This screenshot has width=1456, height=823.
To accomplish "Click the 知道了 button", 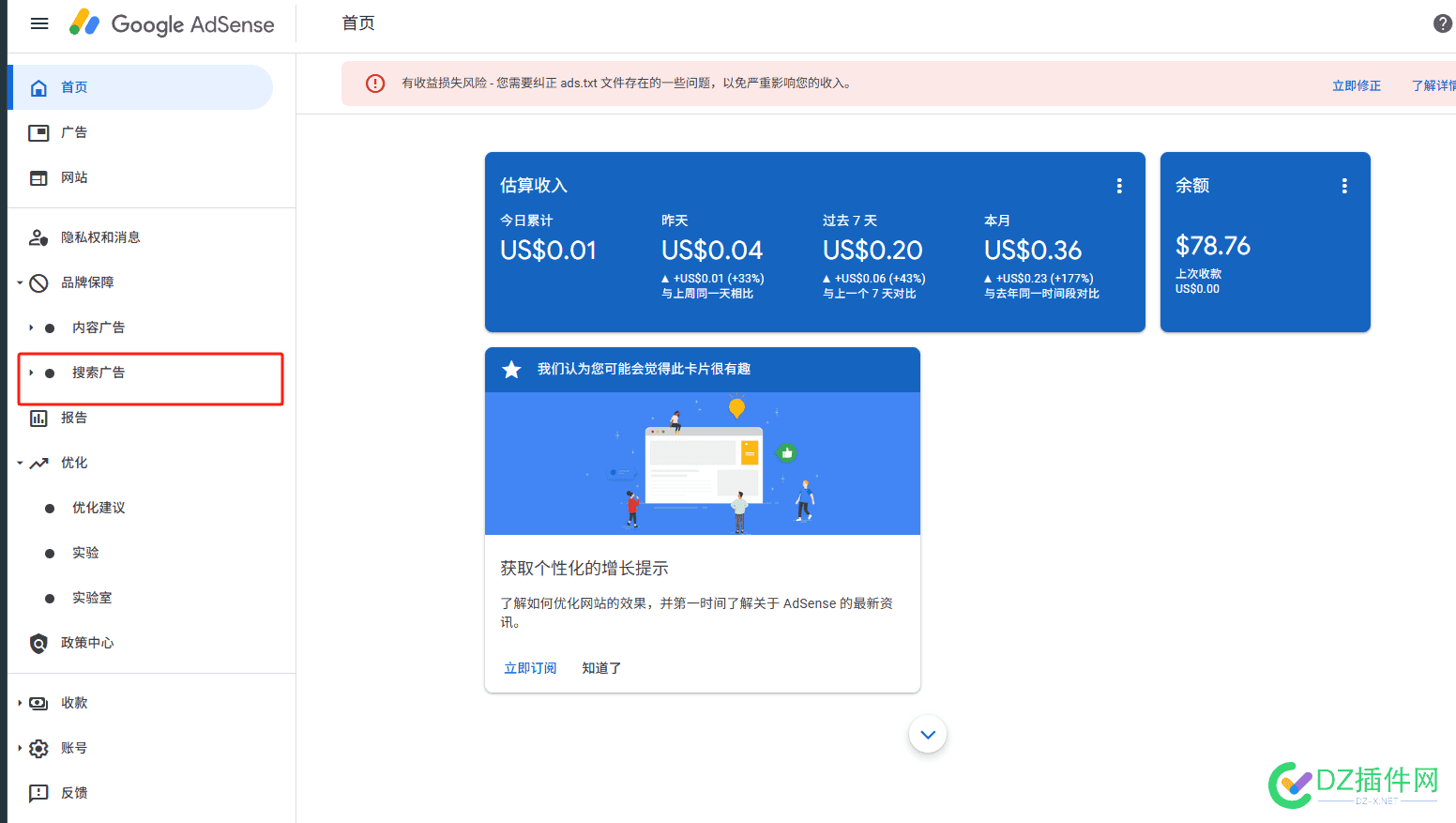I will coord(601,668).
